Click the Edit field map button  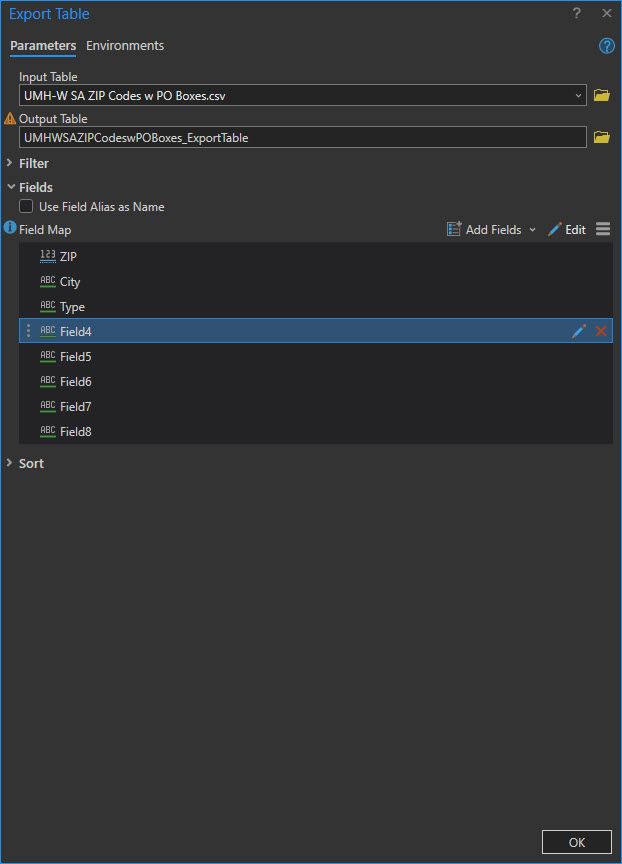click(566, 230)
